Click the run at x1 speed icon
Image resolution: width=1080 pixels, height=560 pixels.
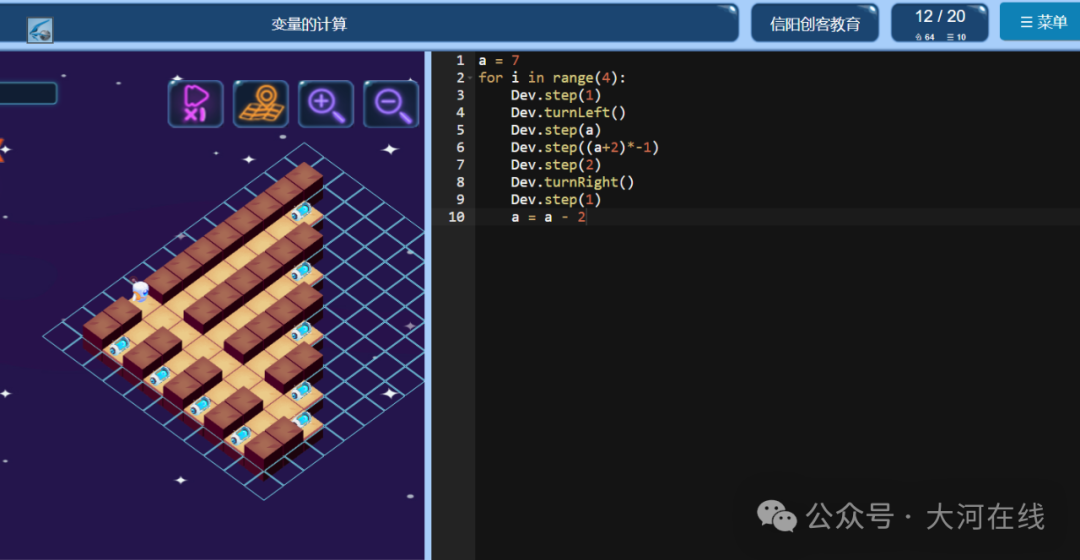(196, 104)
